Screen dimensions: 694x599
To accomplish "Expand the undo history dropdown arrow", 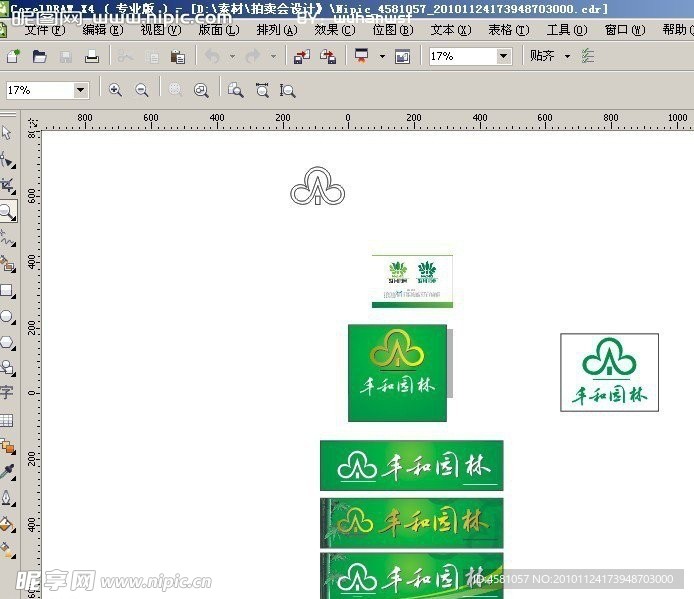I will click(232, 57).
